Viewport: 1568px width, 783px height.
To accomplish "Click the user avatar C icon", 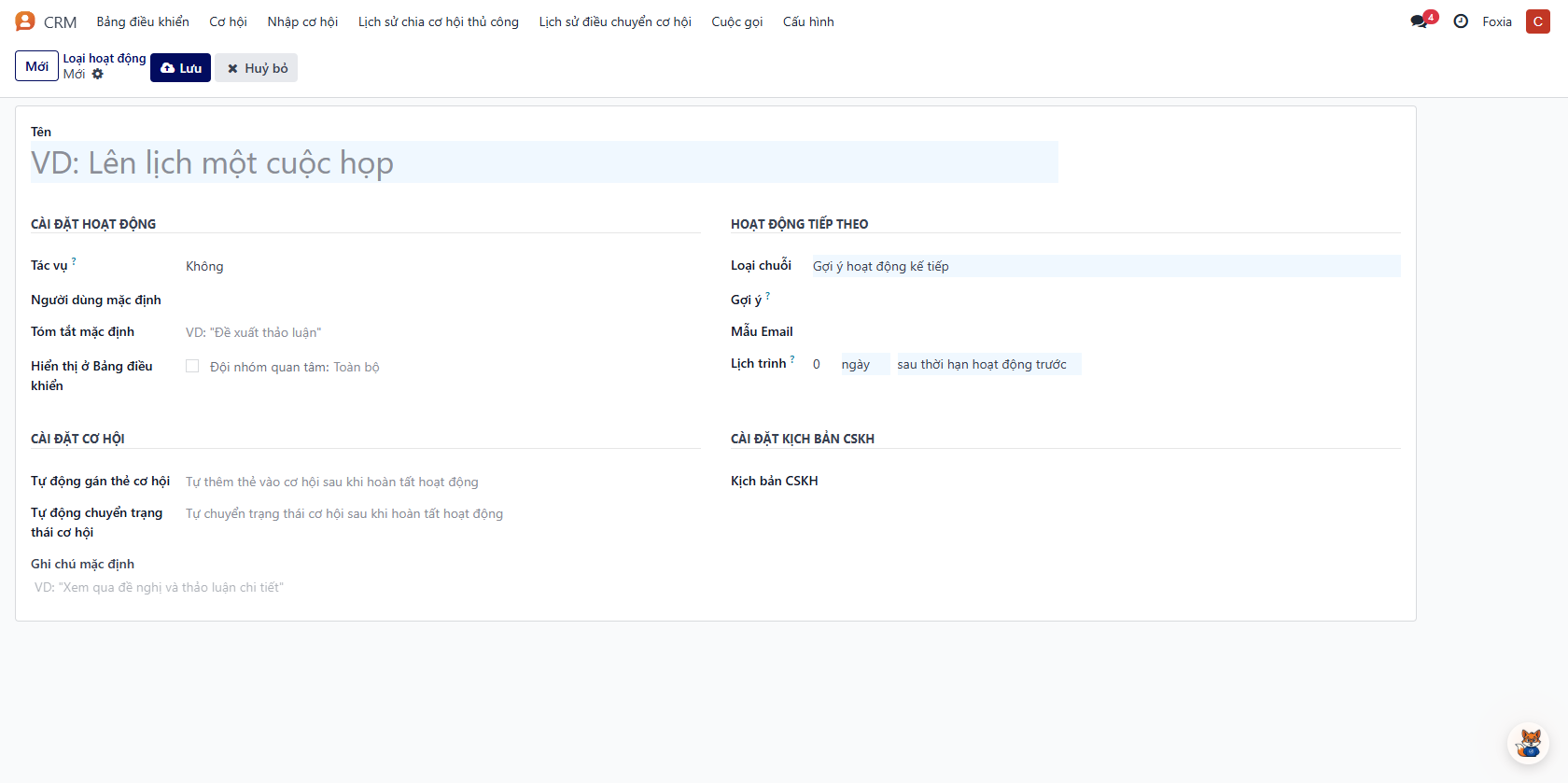I will tap(1537, 21).
